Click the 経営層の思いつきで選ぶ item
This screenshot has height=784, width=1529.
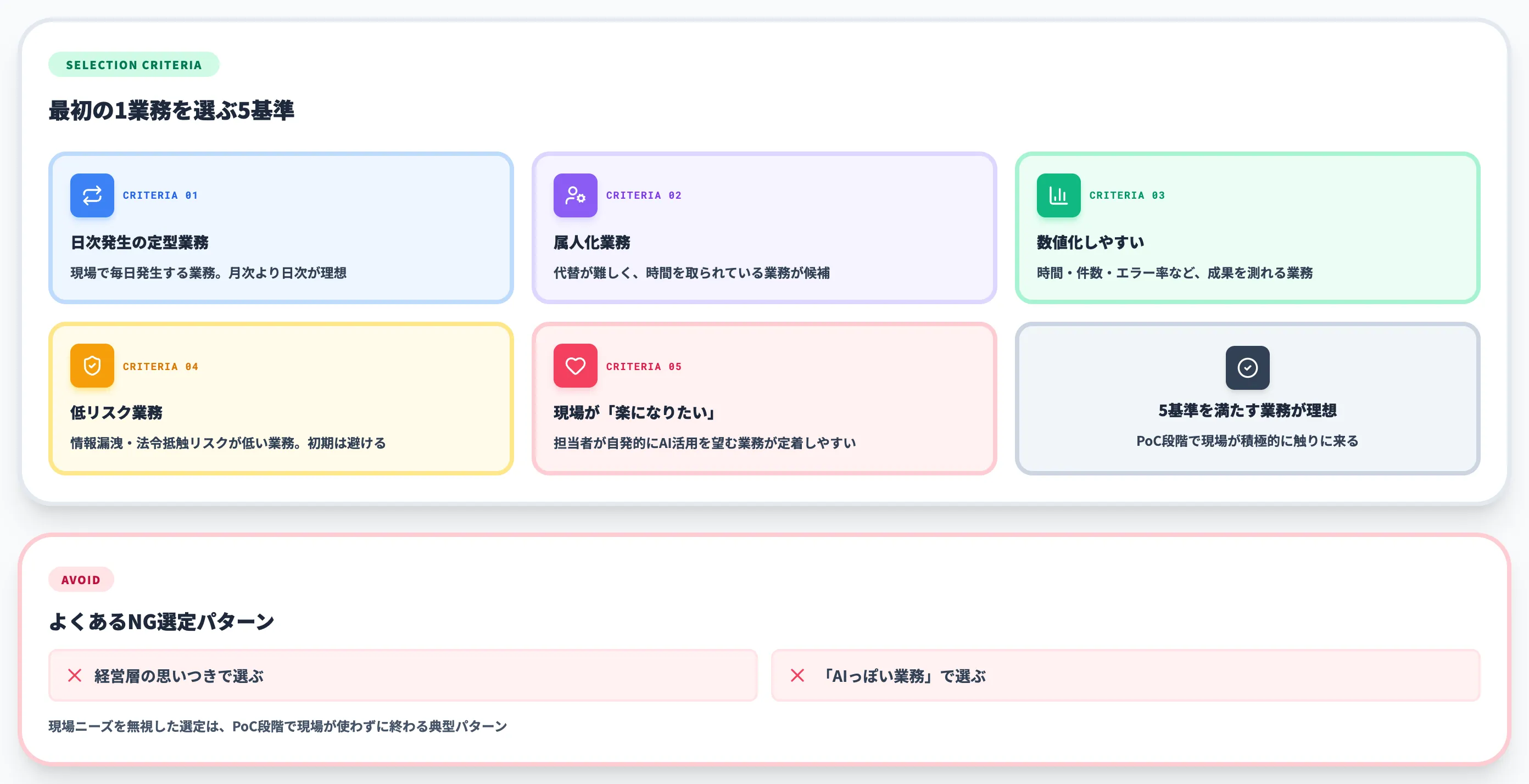(x=403, y=675)
